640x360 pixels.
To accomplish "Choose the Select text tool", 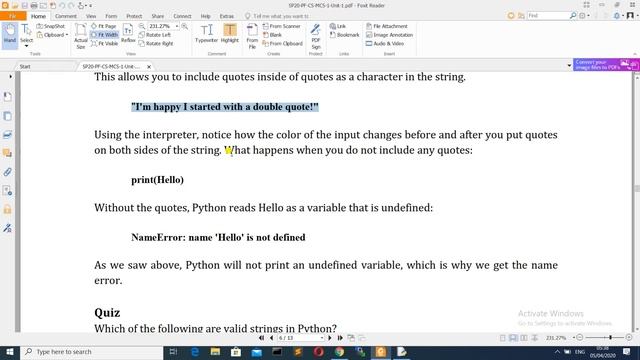I will tap(27, 35).
